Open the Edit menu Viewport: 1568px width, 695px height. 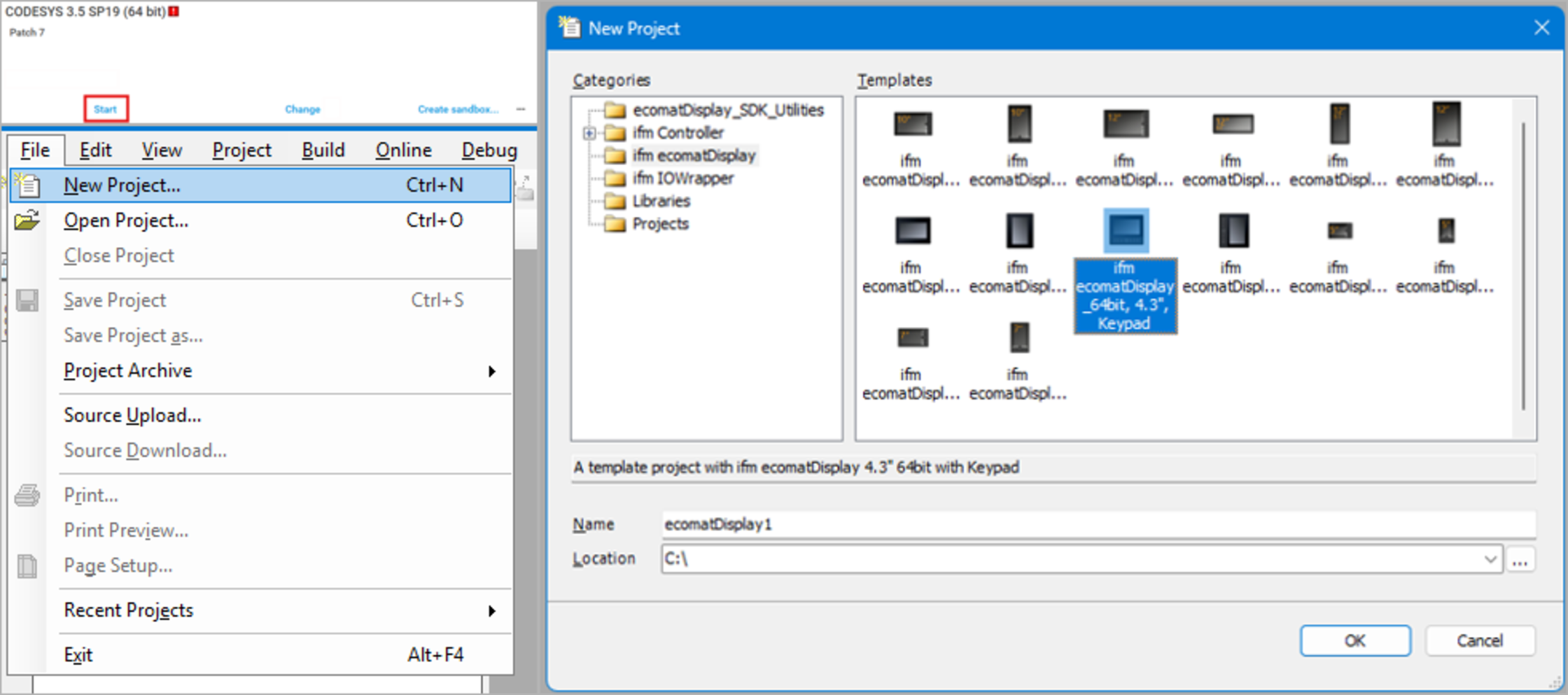click(95, 150)
